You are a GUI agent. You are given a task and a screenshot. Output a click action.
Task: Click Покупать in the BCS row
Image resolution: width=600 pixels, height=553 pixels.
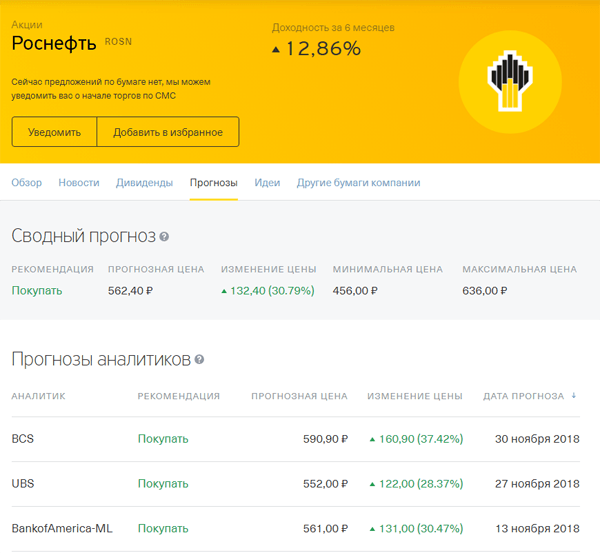click(x=163, y=439)
